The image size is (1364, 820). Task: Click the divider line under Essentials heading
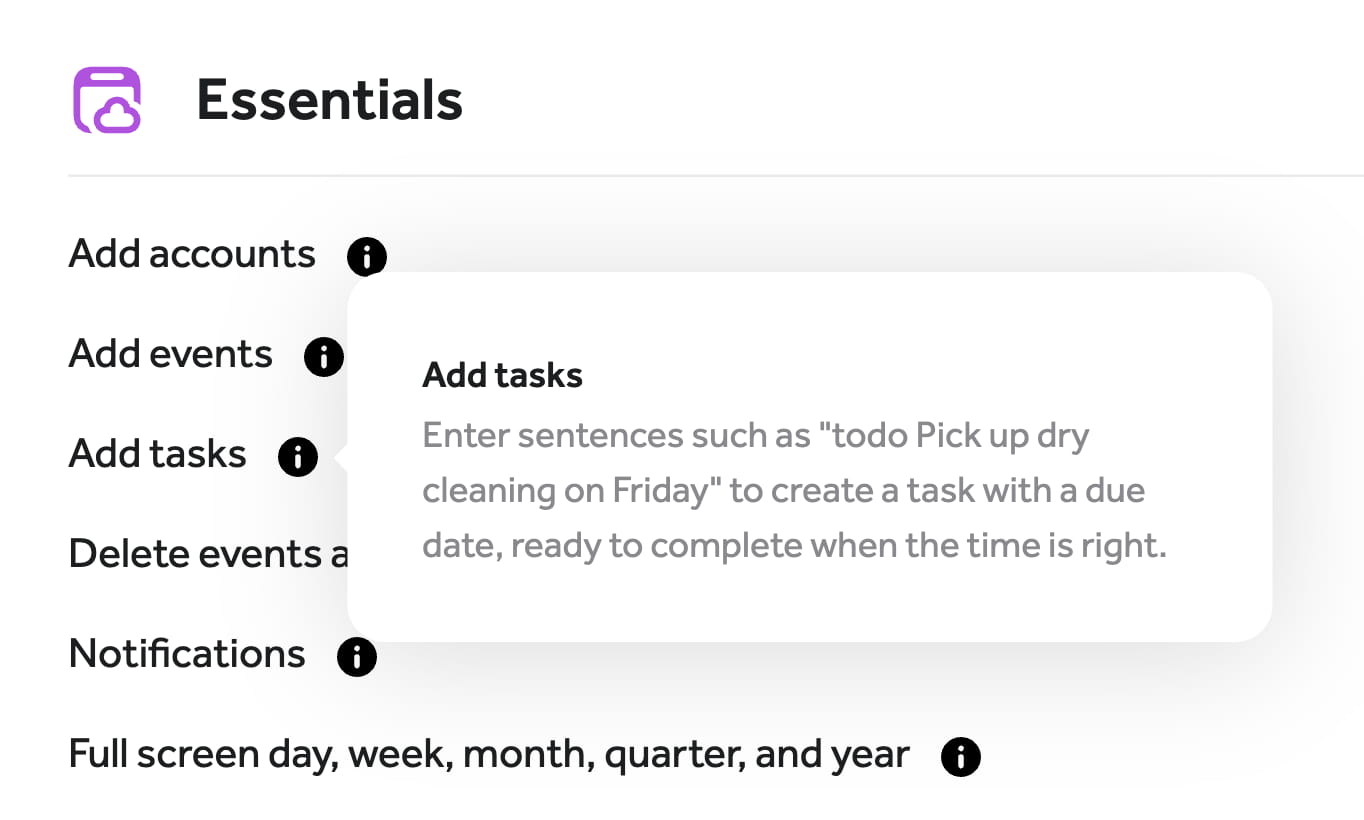[x=700, y=176]
